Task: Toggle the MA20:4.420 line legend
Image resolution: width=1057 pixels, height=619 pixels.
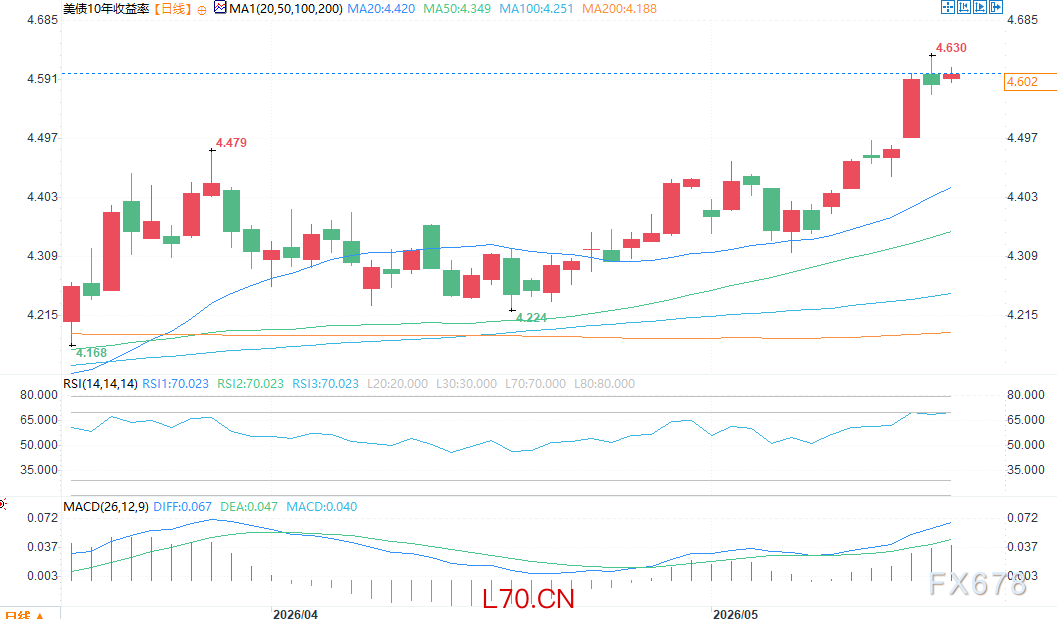Action: pos(382,9)
